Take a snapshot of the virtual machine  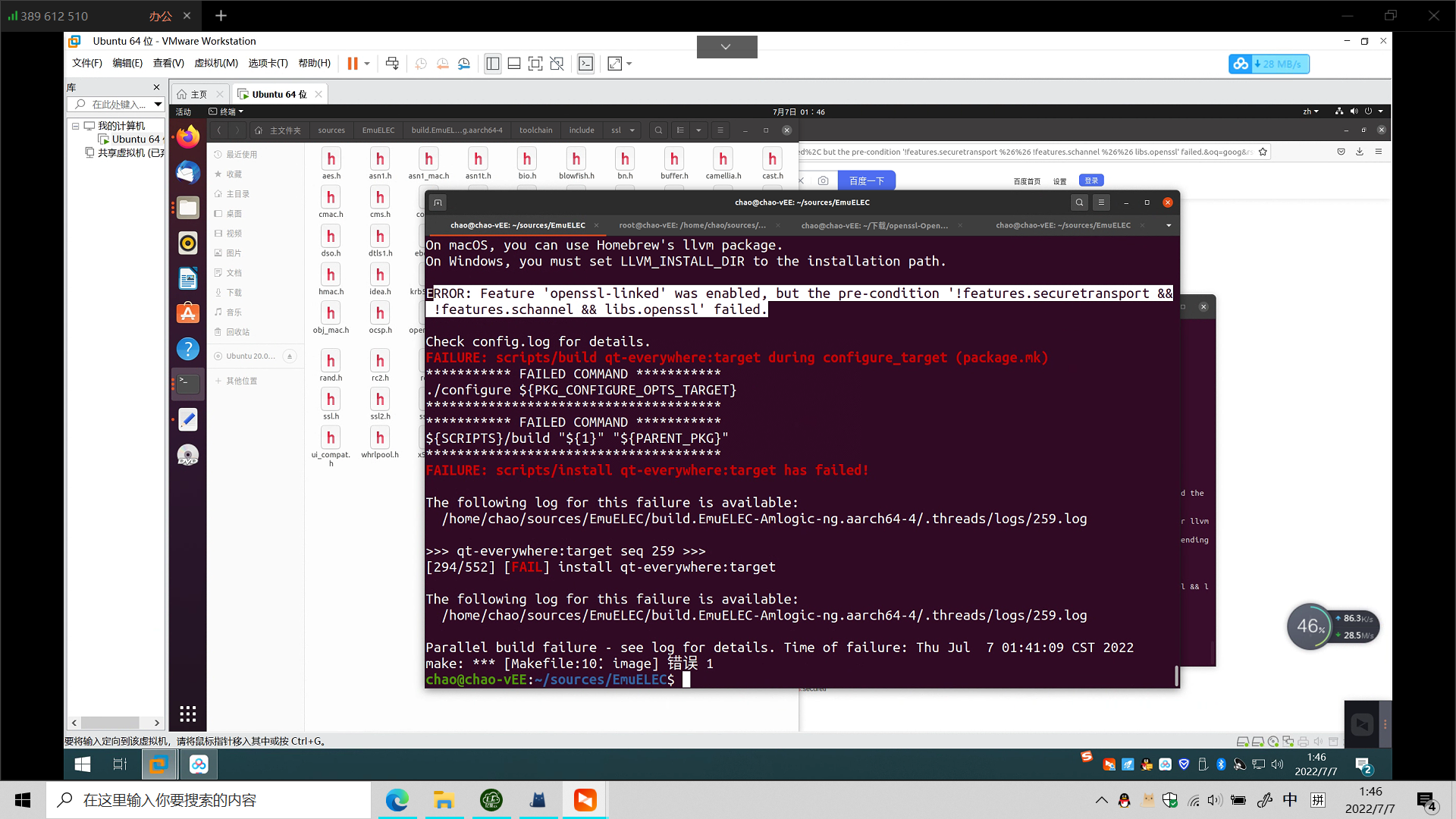[421, 64]
